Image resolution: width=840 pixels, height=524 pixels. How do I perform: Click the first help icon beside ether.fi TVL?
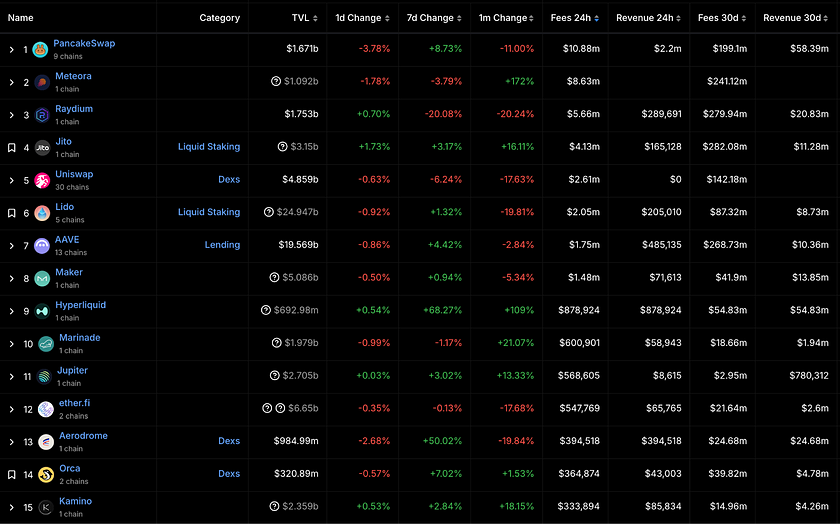click(x=267, y=408)
